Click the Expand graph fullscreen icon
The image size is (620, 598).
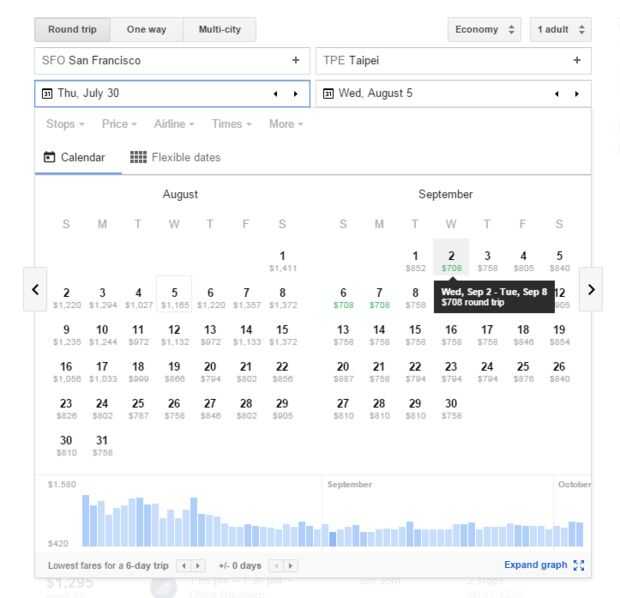(x=578, y=565)
